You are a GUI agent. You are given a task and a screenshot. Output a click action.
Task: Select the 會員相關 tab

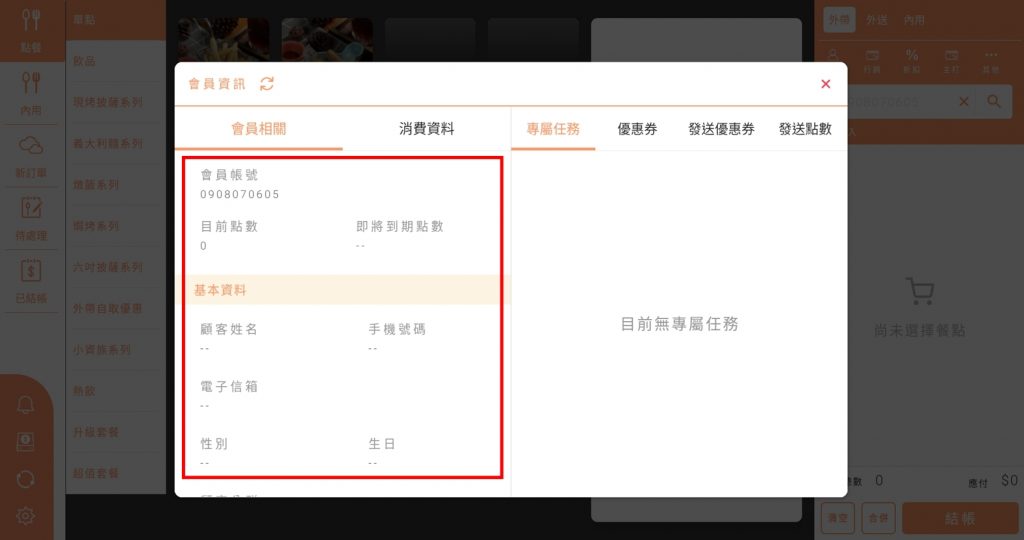259,129
